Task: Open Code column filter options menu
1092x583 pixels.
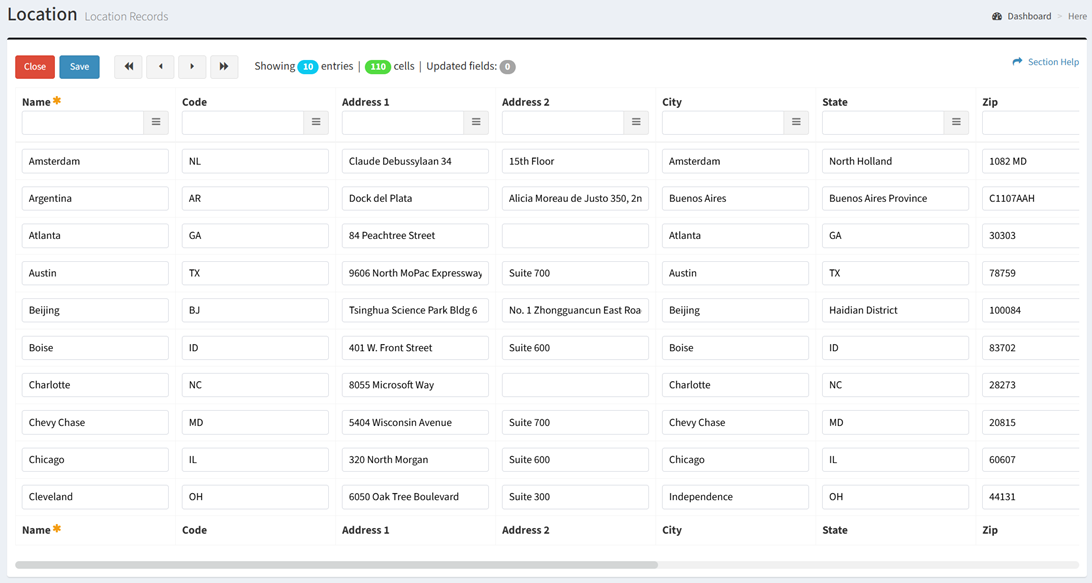Action: [x=316, y=122]
